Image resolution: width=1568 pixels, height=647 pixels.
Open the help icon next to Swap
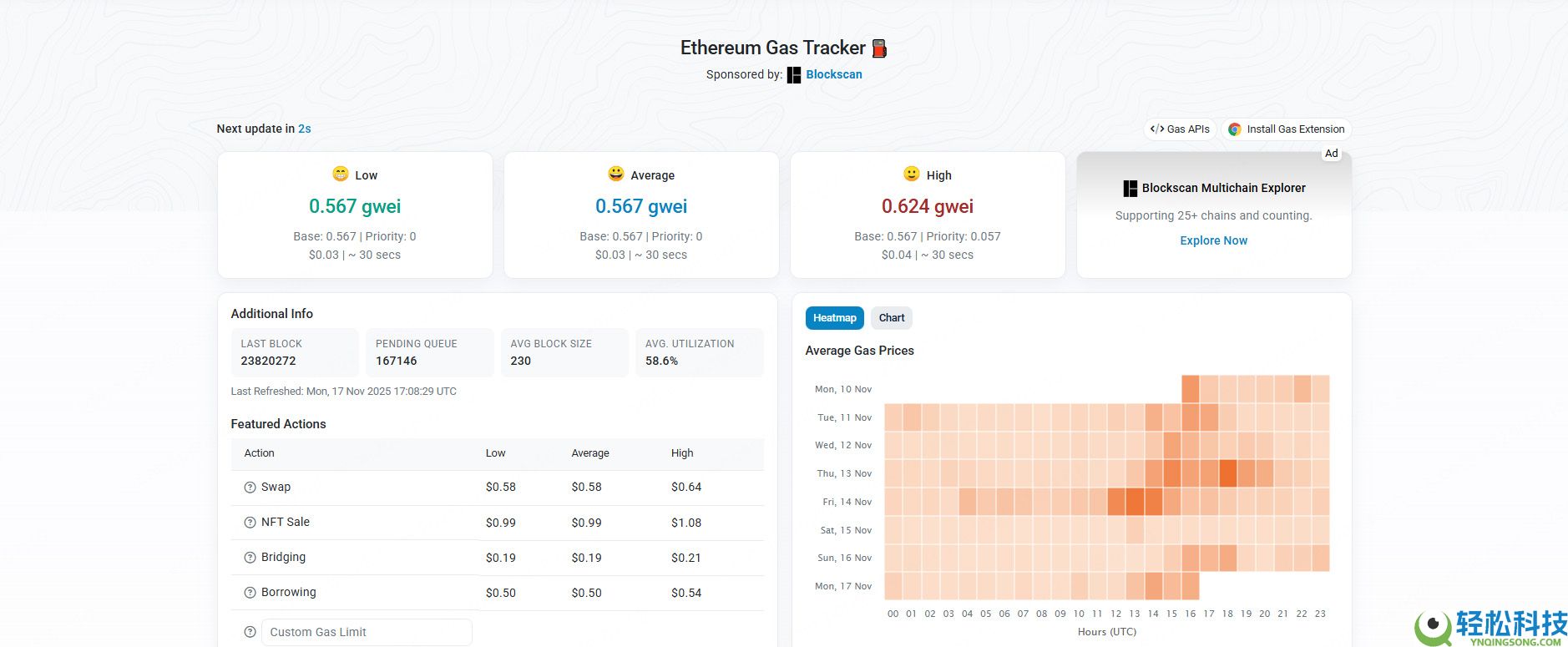point(248,487)
